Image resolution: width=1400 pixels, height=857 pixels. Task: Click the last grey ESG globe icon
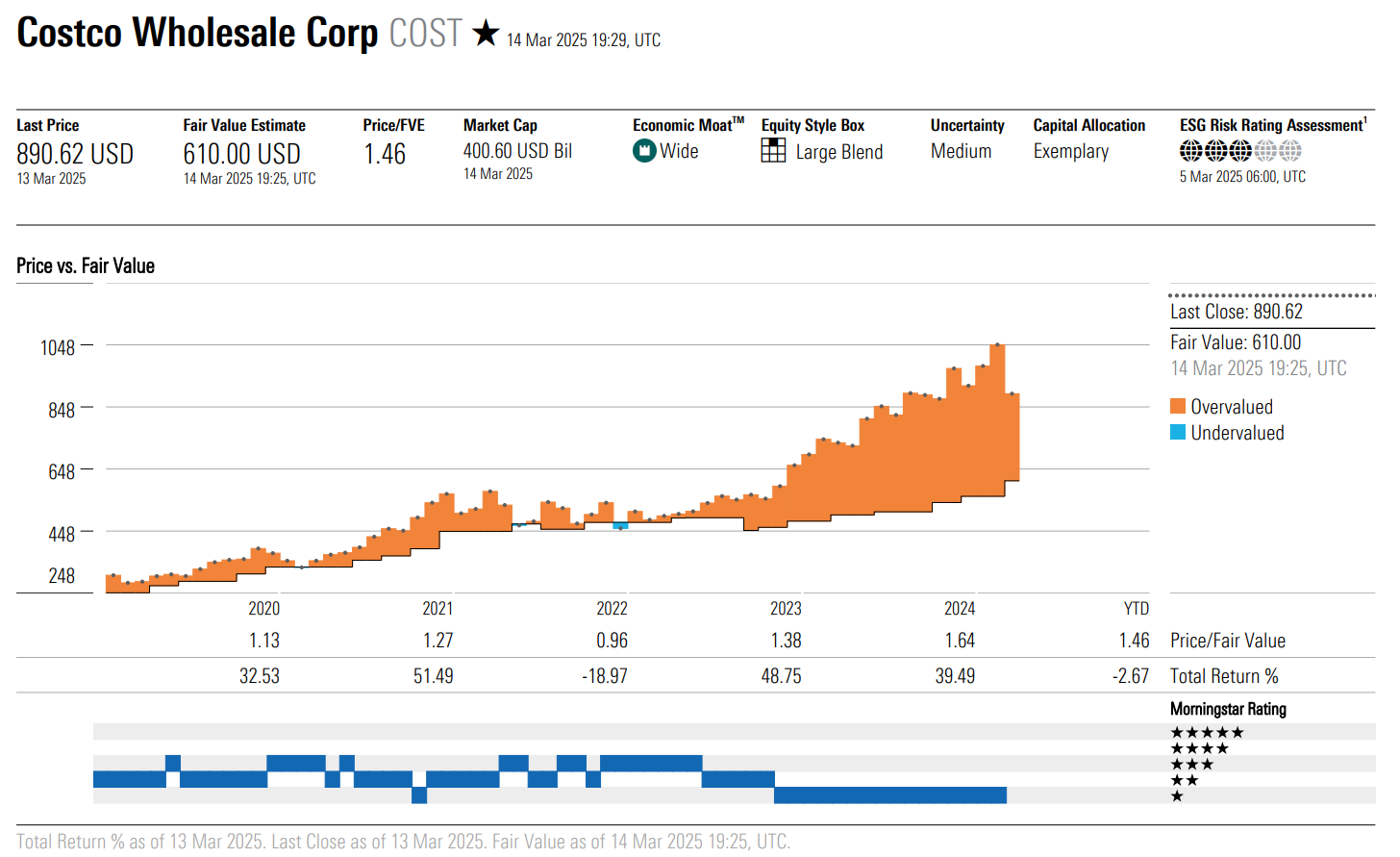click(1290, 151)
